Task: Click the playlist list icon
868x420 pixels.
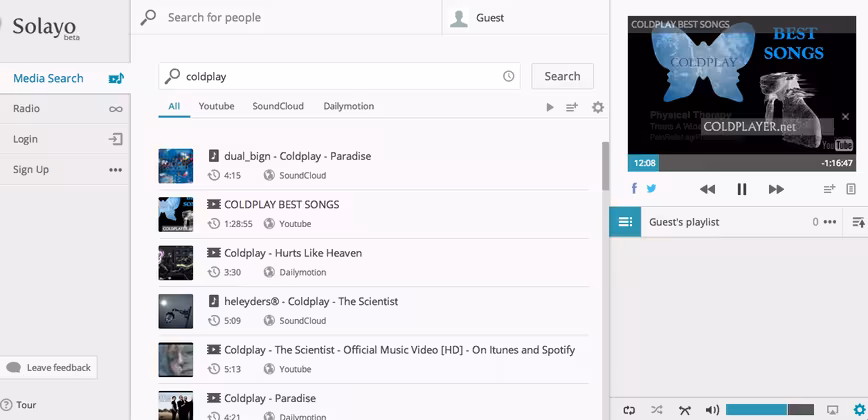Action: pyautogui.click(x=626, y=222)
